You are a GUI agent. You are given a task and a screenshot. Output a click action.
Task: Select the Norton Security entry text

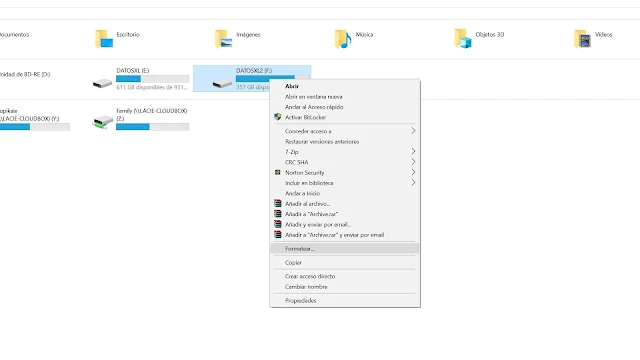304,173
